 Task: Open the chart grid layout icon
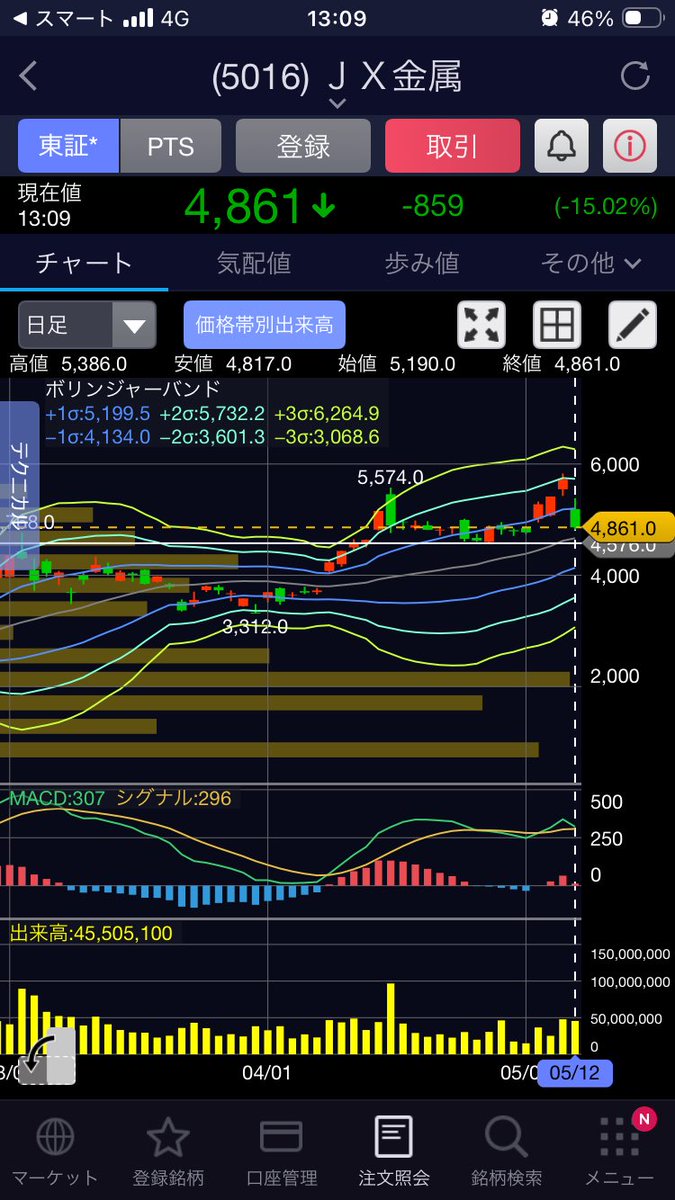557,325
